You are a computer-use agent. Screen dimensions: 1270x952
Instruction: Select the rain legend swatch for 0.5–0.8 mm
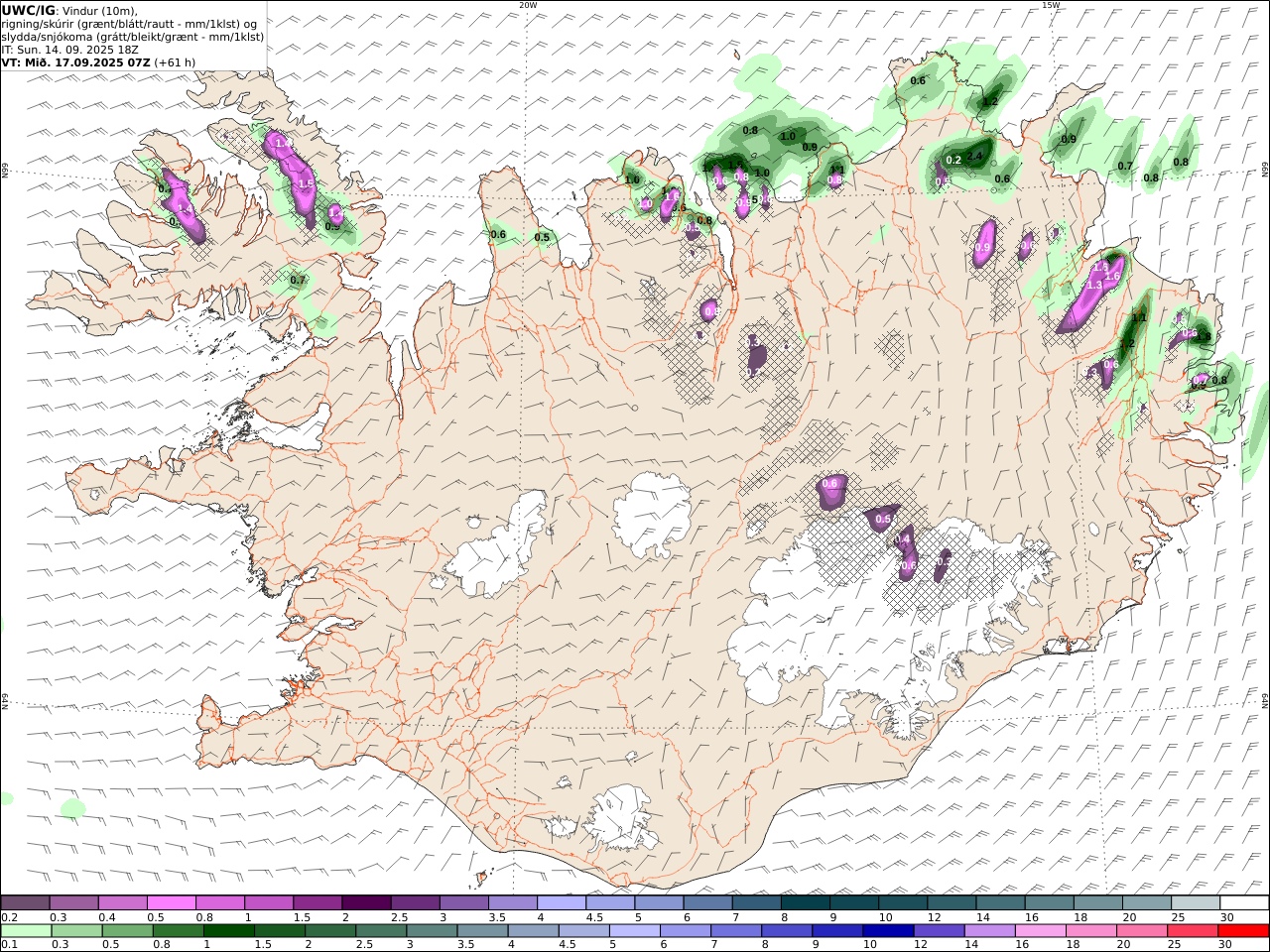(128, 931)
